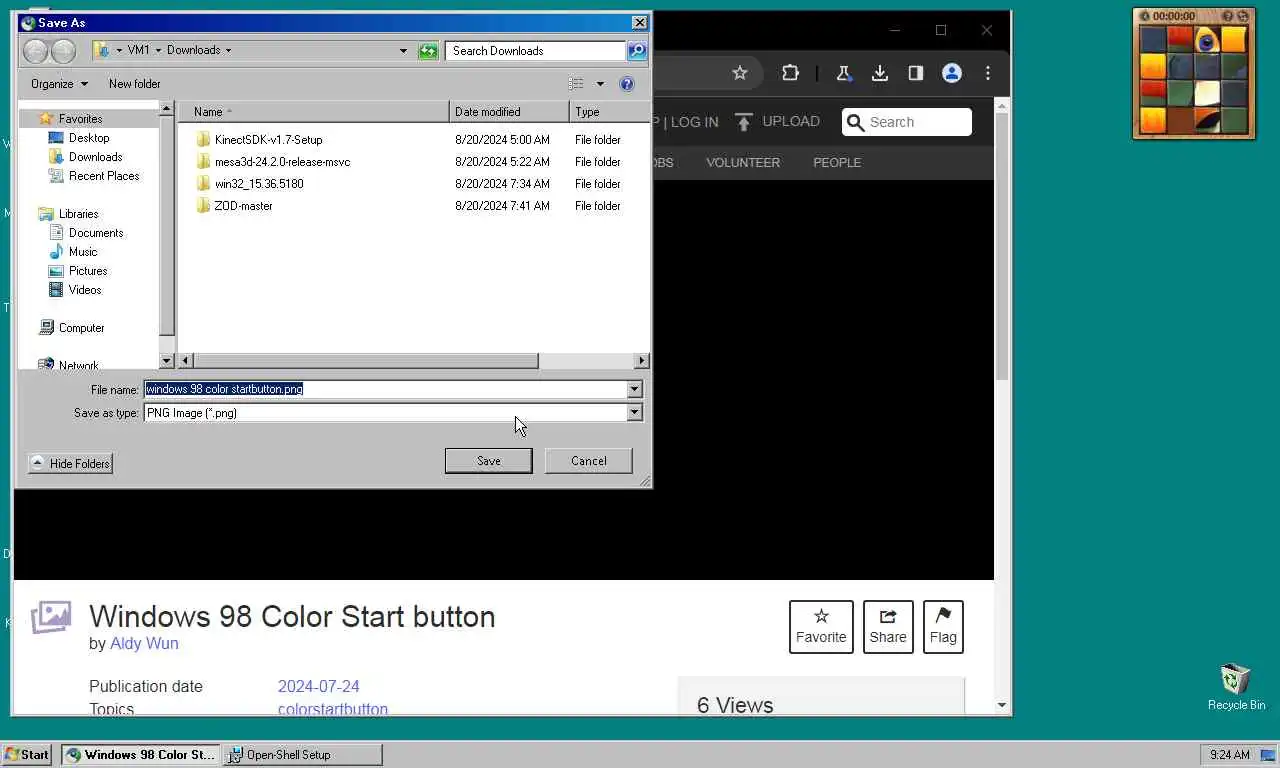Click LOG IN link on webpage
The height and width of the screenshot is (768, 1280).
pyautogui.click(x=694, y=122)
